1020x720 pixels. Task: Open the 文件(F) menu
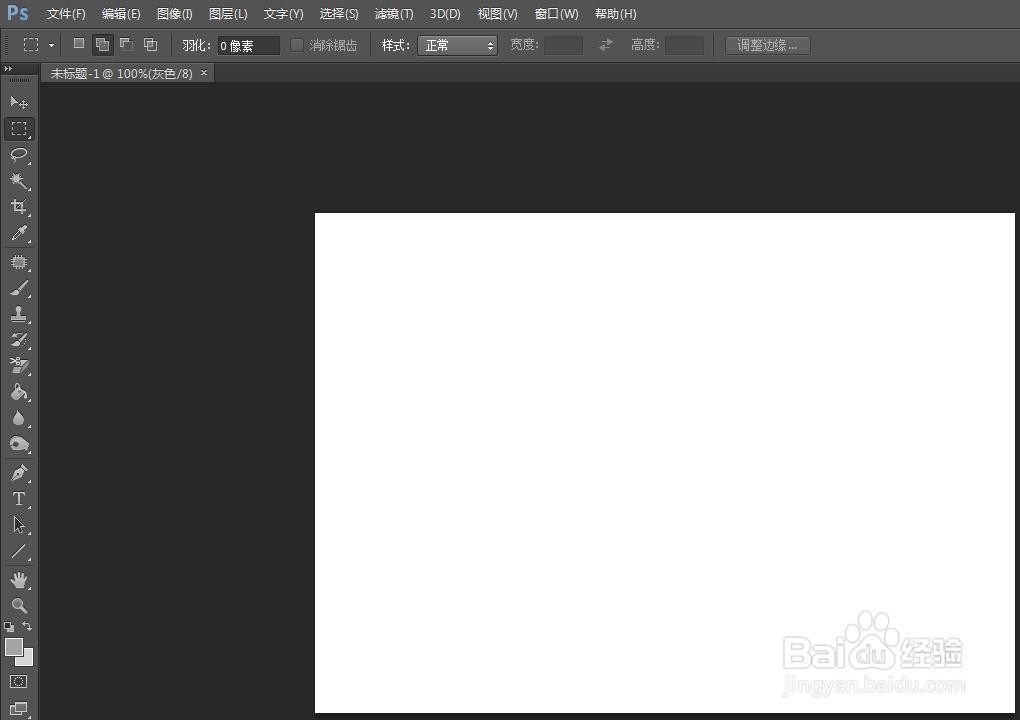pyautogui.click(x=66, y=14)
